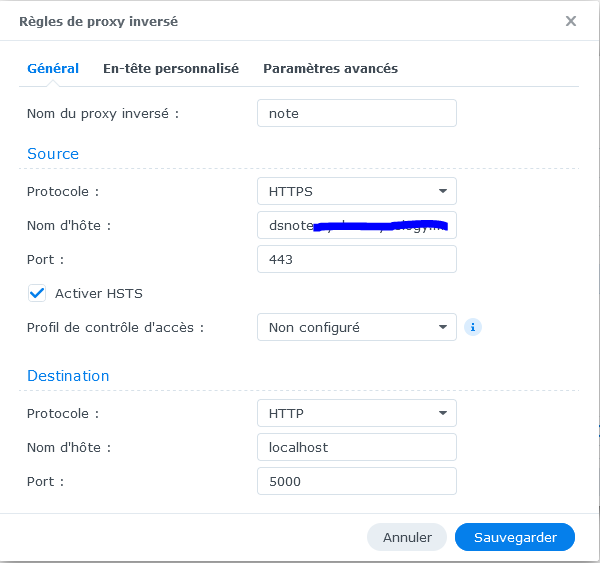Focus the Destination Port field showing 5000

(356, 481)
